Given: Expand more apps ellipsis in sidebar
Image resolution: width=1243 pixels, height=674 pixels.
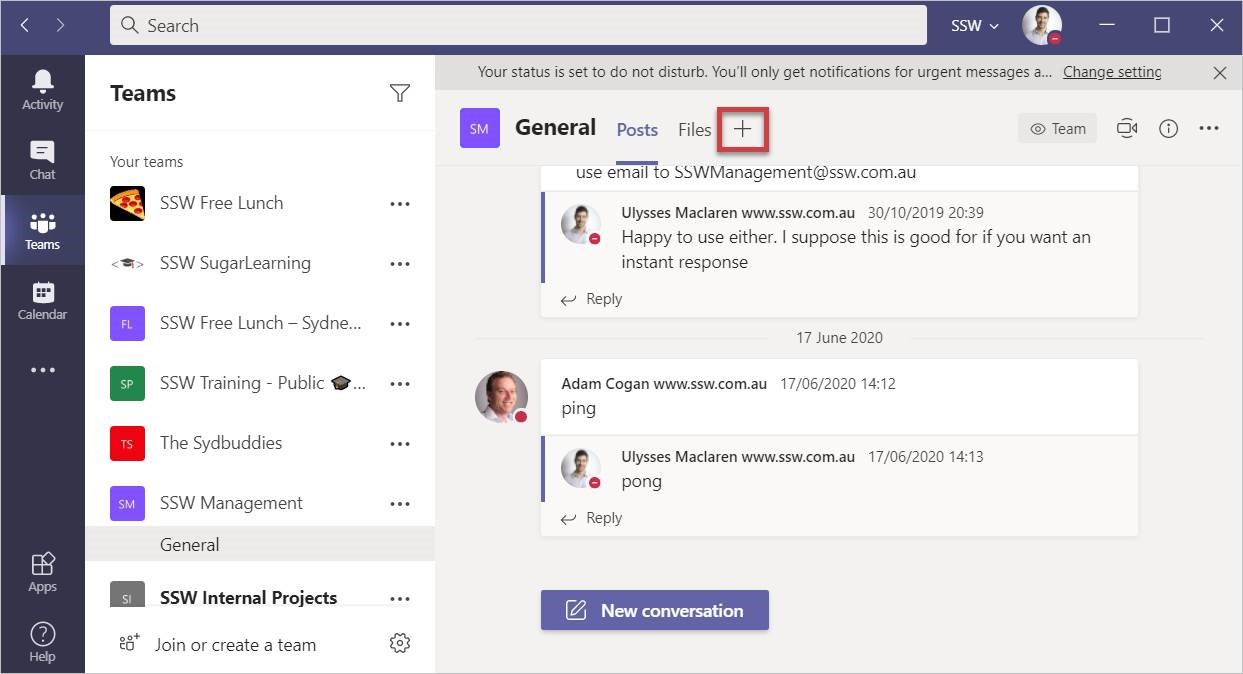Looking at the screenshot, I should coord(42,370).
